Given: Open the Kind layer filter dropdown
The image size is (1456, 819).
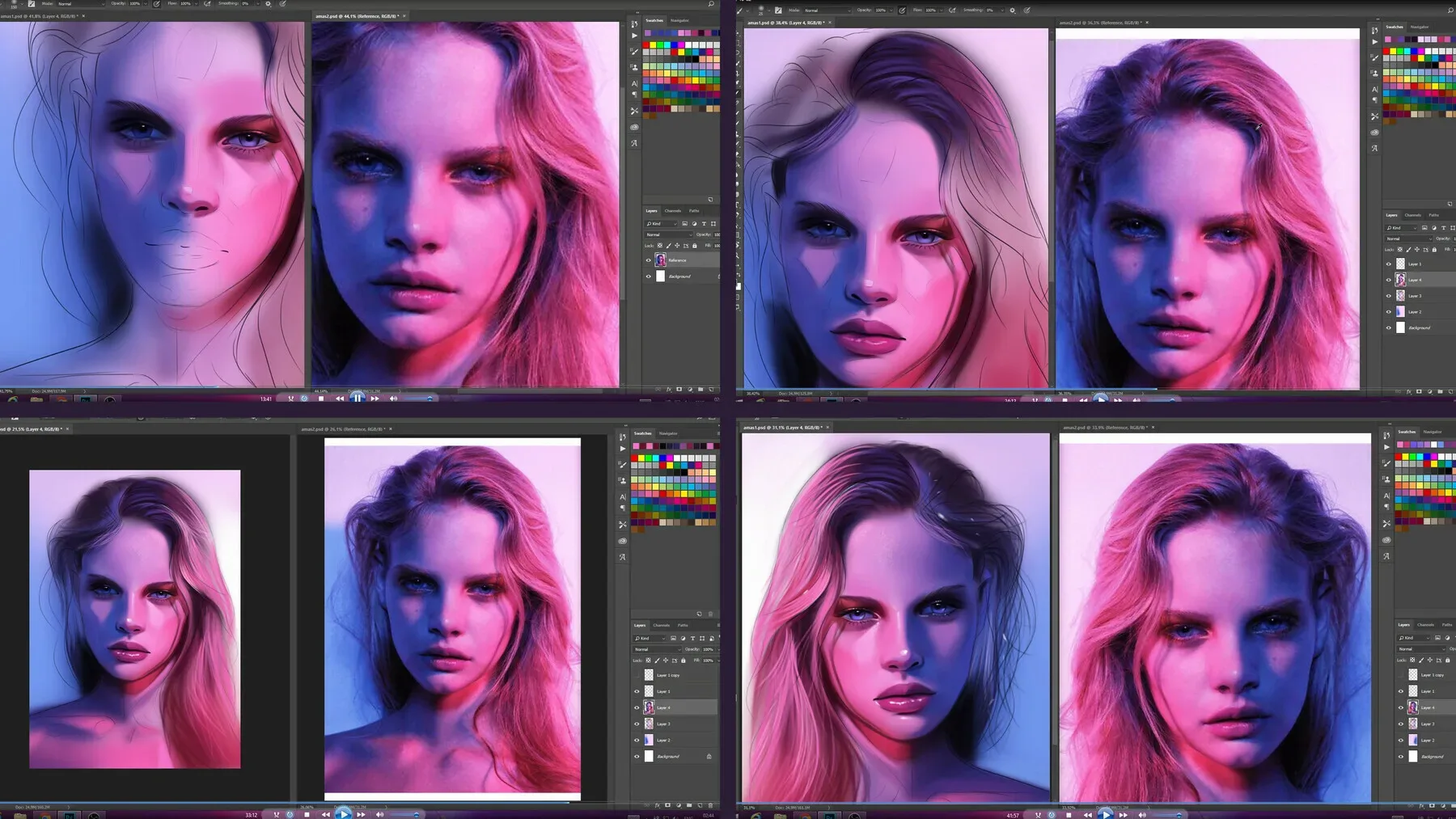Looking at the screenshot, I should 649,639.
